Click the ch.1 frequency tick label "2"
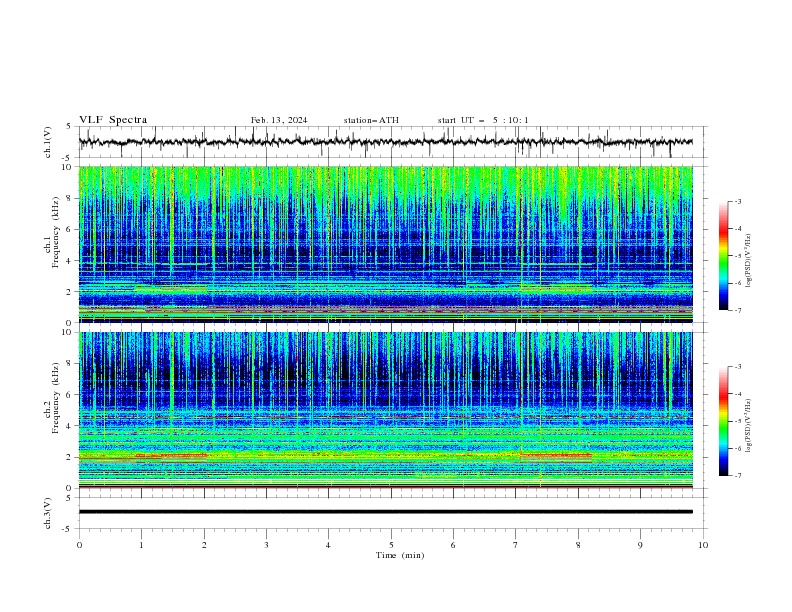Viewport: 792px width, 612px height. point(69,292)
